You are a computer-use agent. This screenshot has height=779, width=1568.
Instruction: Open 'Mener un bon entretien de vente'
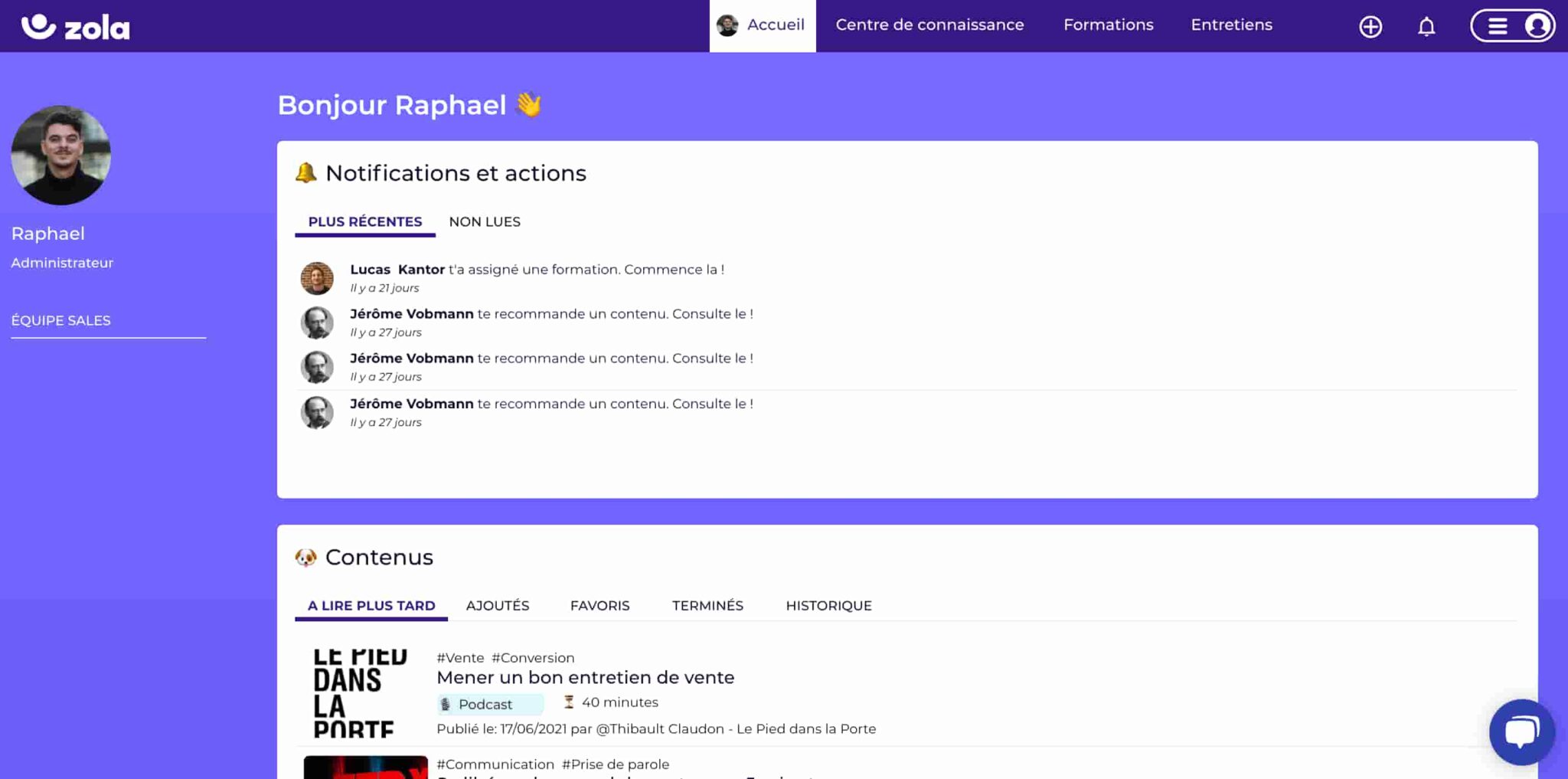(x=585, y=678)
